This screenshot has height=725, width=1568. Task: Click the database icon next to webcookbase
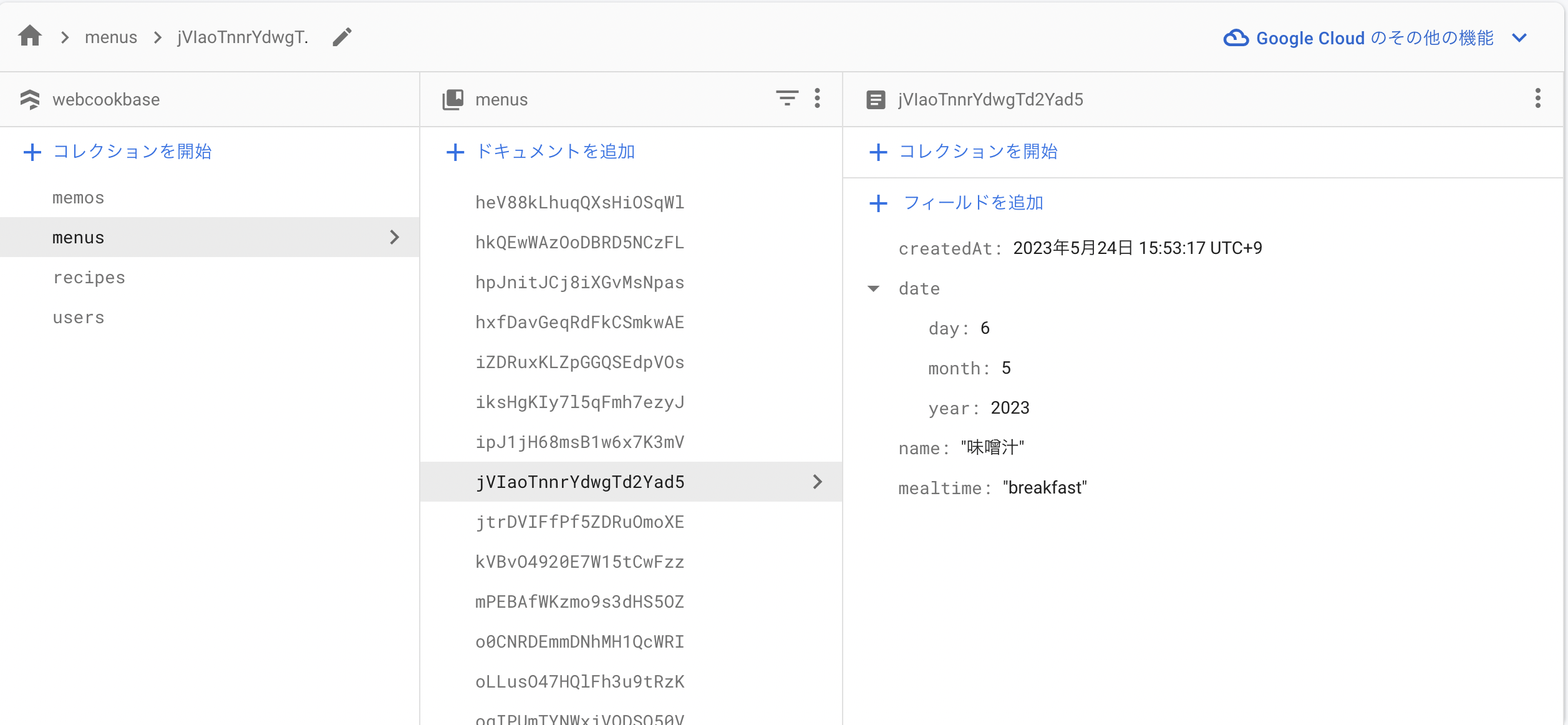point(30,99)
